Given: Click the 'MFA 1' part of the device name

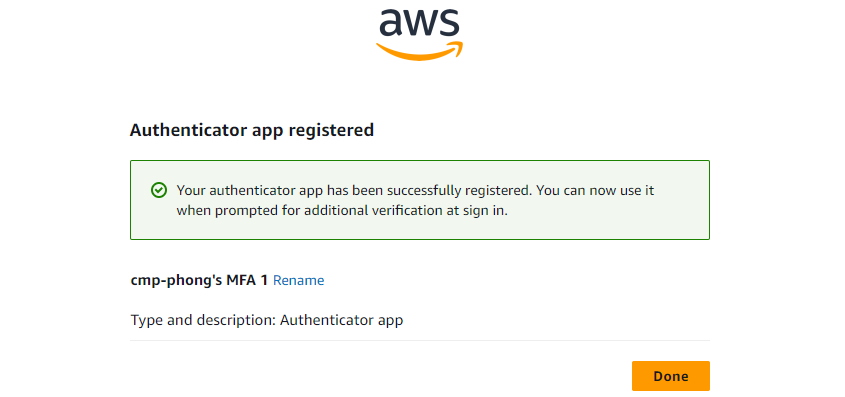Looking at the screenshot, I should [x=247, y=281].
